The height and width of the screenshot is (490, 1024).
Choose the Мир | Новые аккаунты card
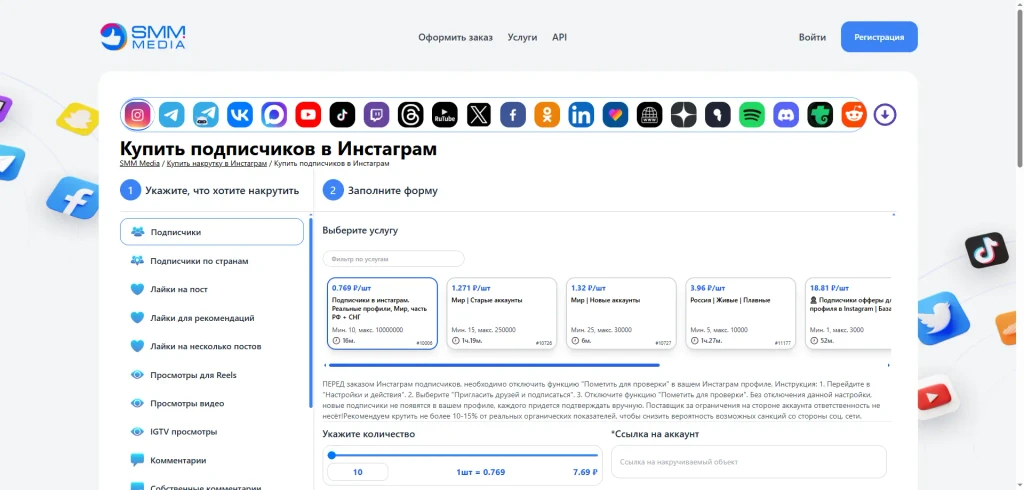pyautogui.click(x=621, y=314)
